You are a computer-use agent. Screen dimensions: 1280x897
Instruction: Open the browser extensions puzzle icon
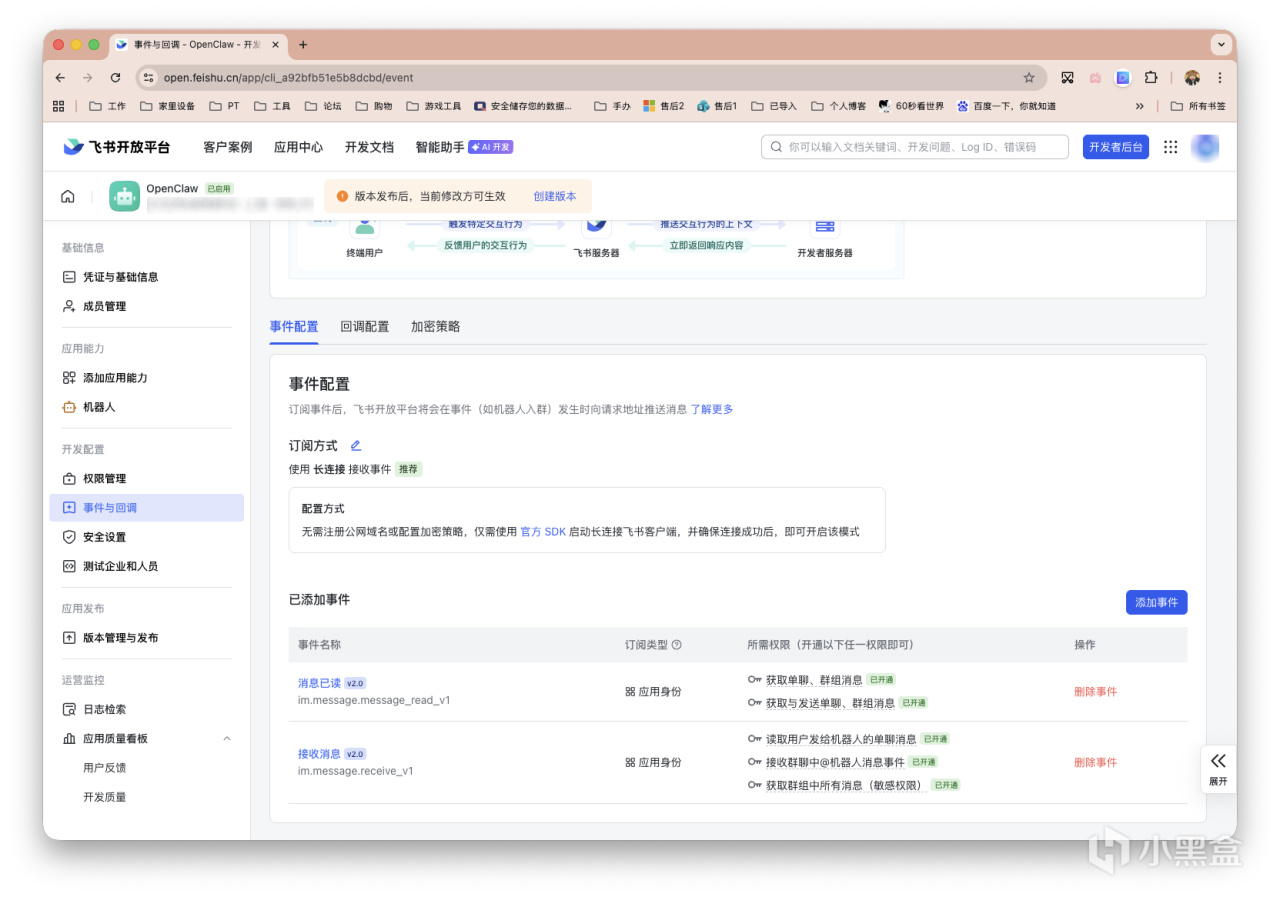(x=1151, y=78)
